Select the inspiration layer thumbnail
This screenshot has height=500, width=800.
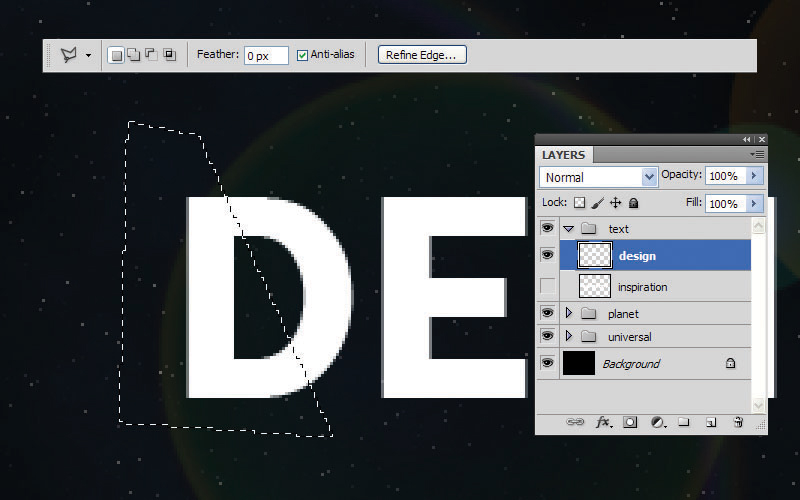click(595, 286)
